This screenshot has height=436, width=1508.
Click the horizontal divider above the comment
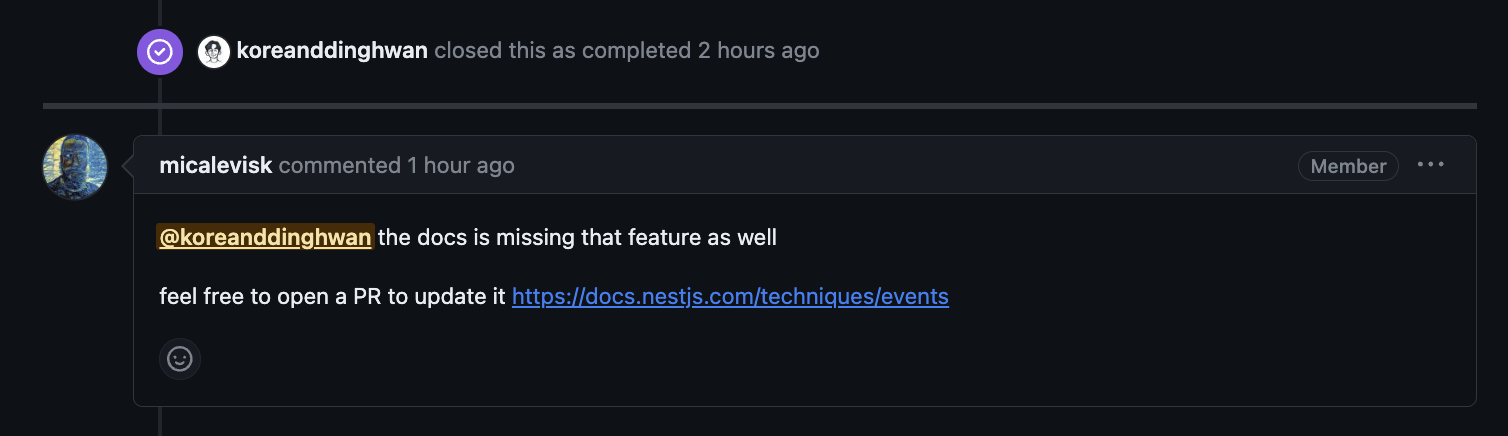coord(760,105)
